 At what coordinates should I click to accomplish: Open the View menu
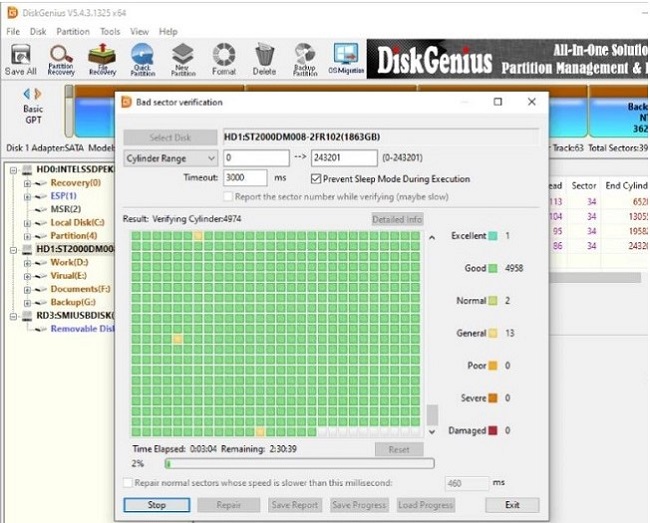[139, 31]
